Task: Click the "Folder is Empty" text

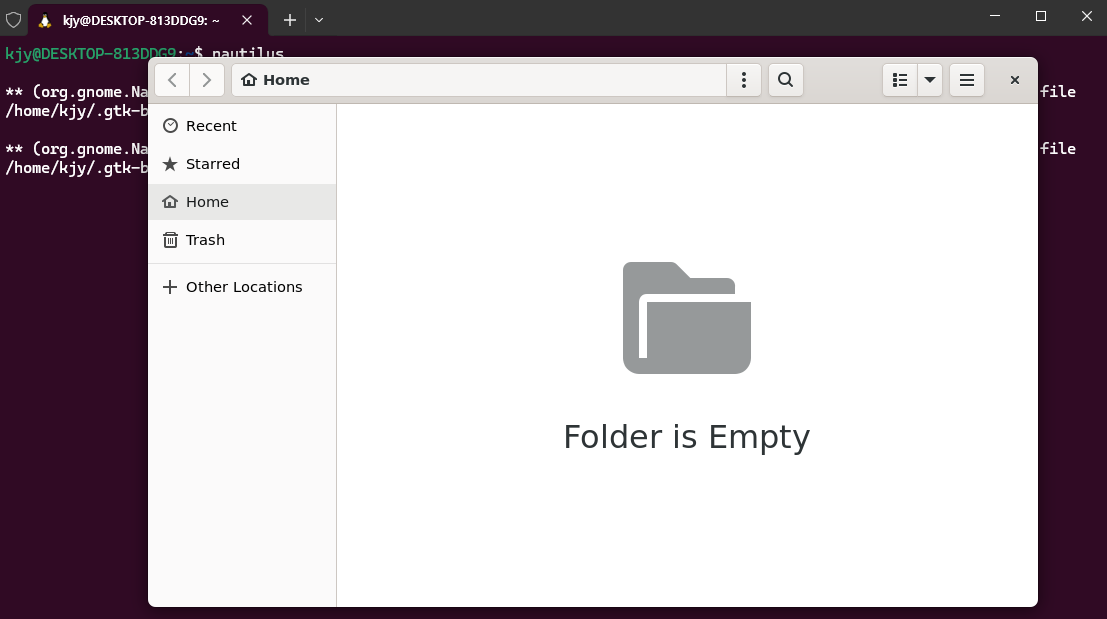Action: click(x=687, y=437)
